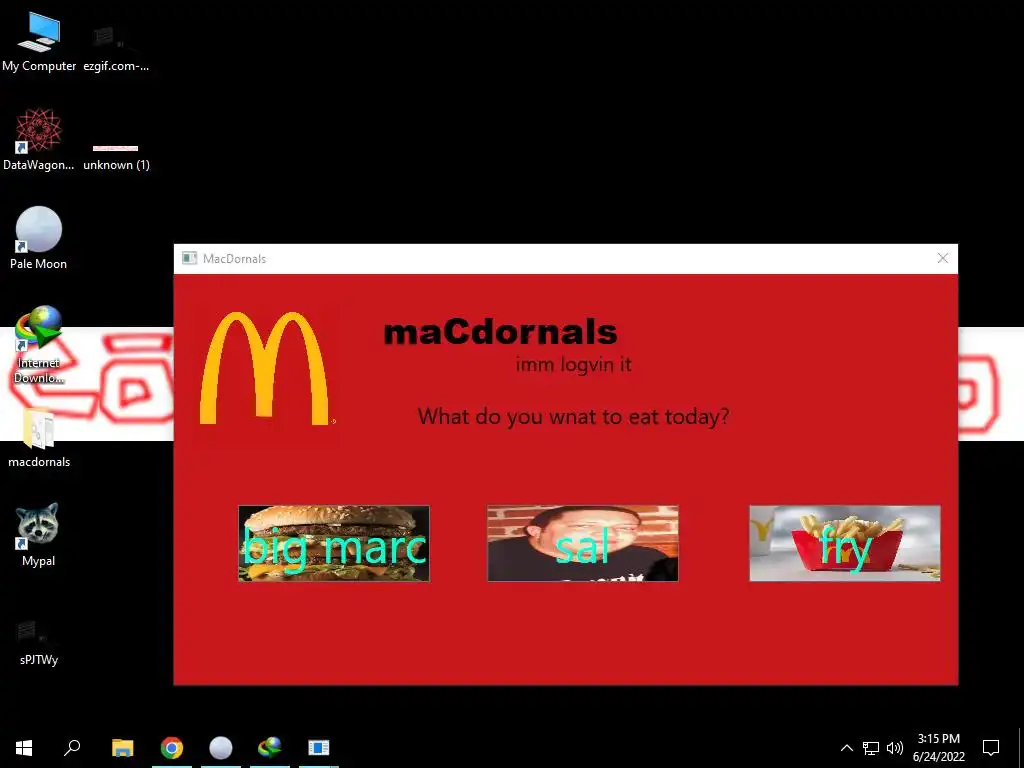Open the My Computer desktop icon

[39, 41]
